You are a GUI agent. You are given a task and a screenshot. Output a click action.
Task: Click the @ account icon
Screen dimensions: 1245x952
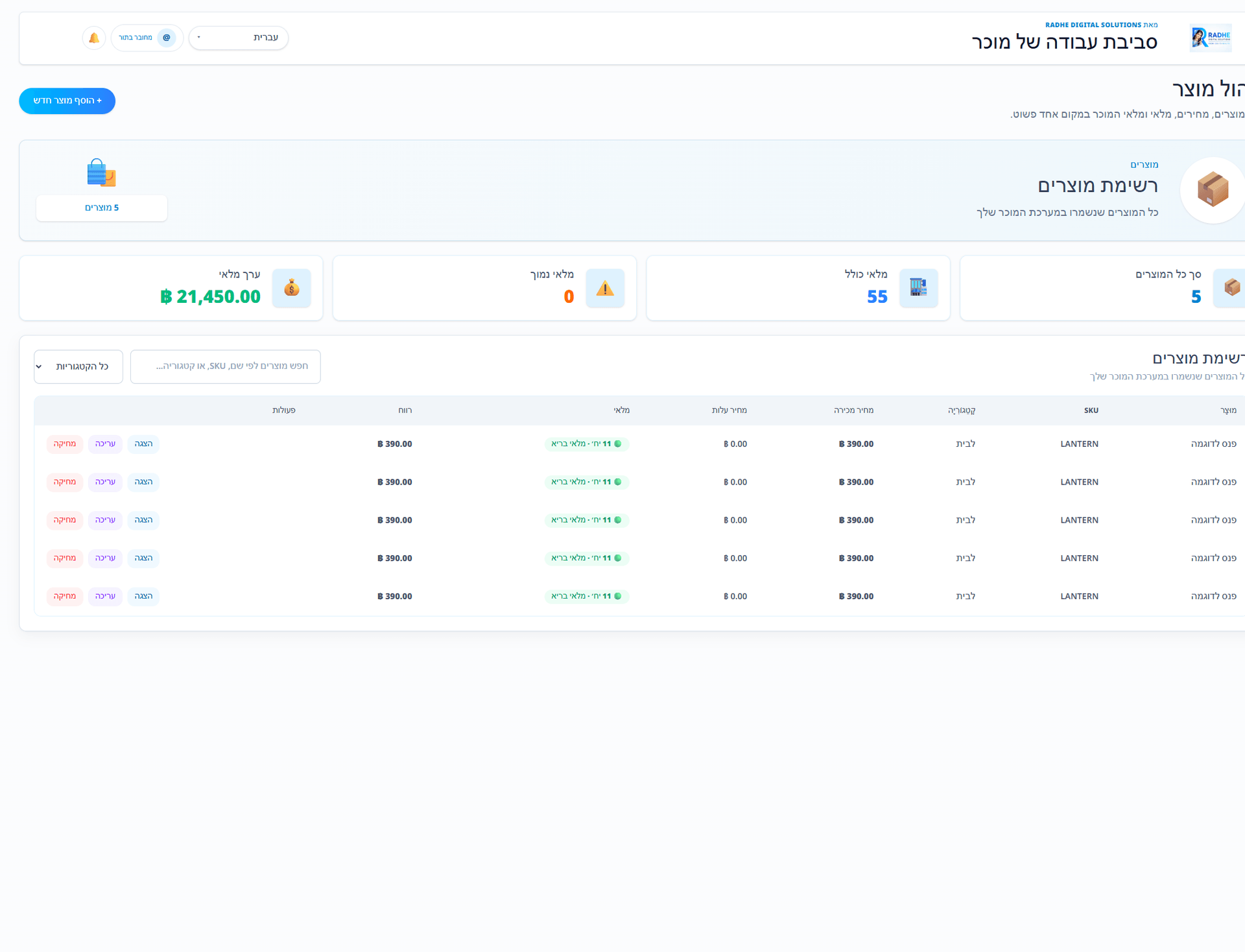(x=167, y=38)
